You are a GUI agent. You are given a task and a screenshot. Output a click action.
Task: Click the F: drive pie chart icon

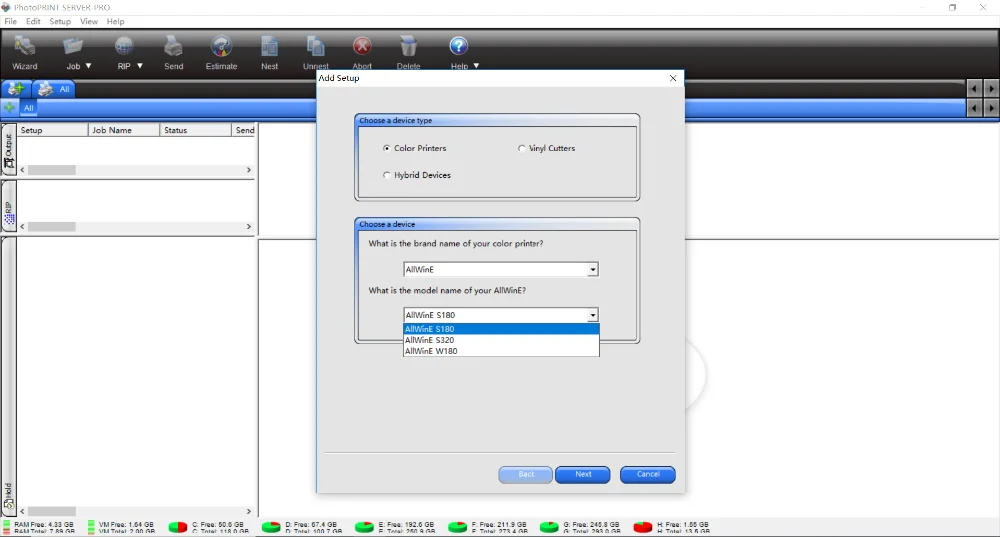(457, 527)
